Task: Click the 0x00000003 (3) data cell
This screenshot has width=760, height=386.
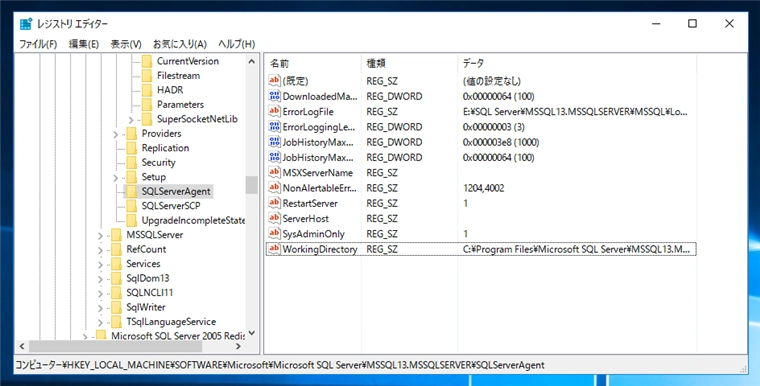Action: point(493,127)
